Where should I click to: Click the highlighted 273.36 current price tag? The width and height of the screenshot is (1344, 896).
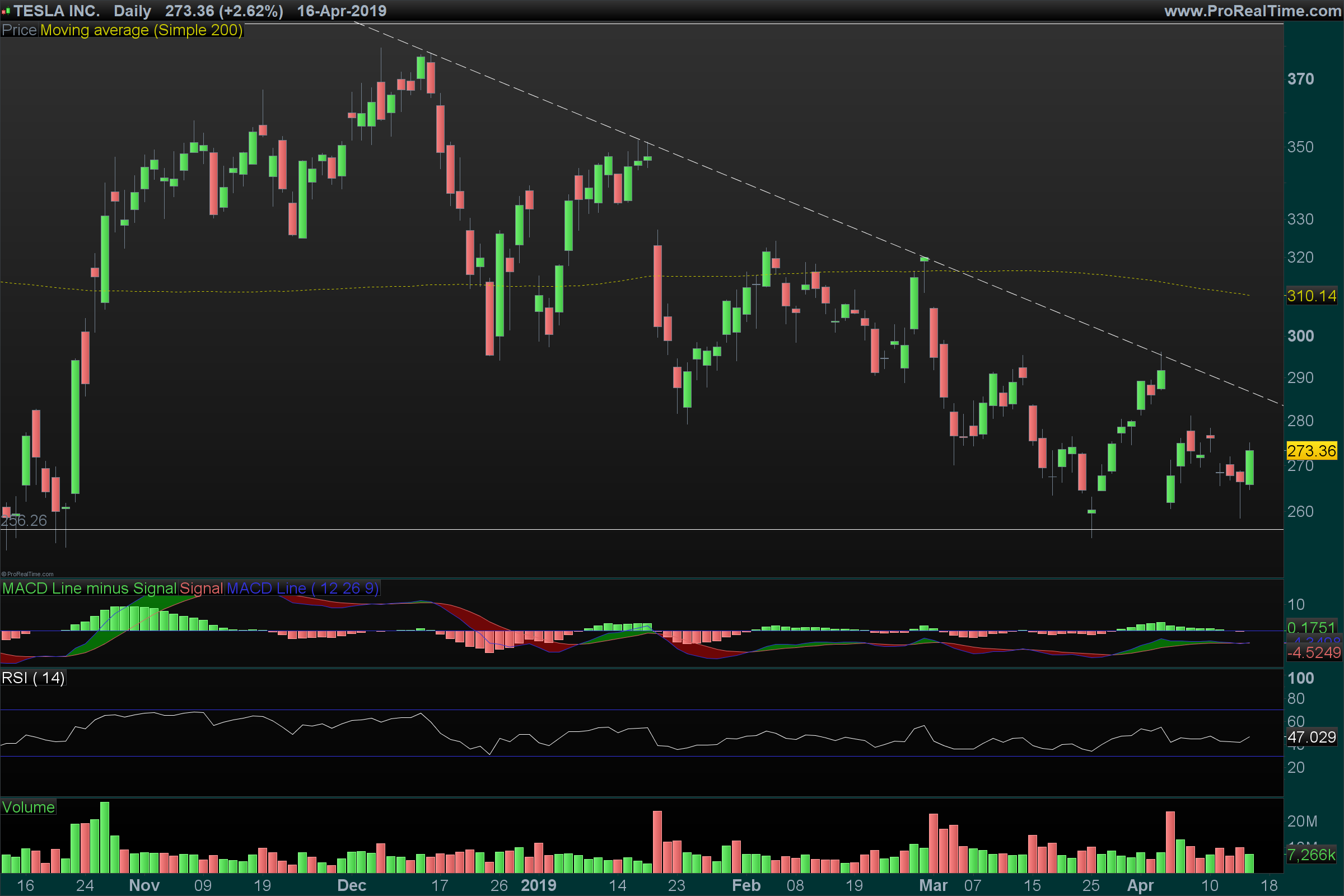pos(1312,451)
